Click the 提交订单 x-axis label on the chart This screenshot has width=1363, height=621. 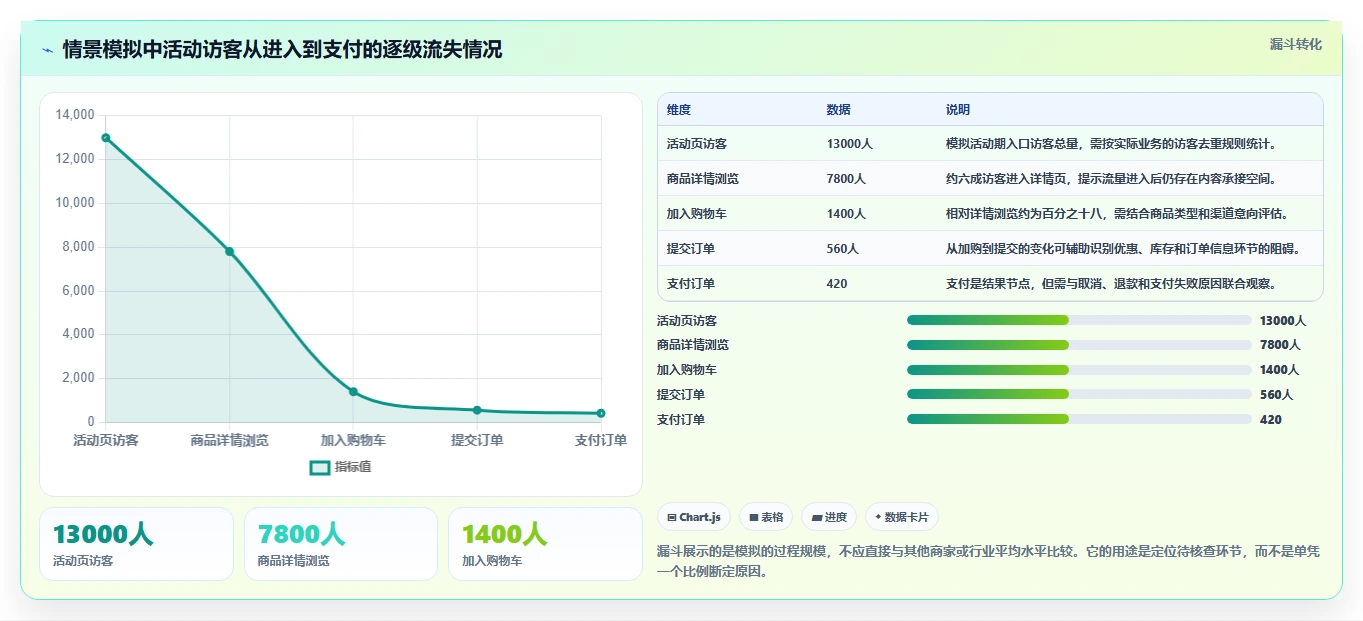tap(477, 440)
